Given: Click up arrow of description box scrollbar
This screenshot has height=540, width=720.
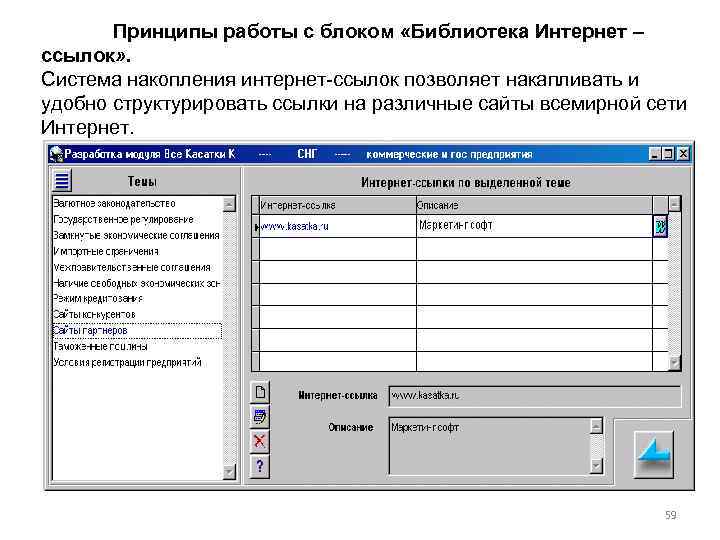Looking at the screenshot, I should pyautogui.click(x=596, y=426).
